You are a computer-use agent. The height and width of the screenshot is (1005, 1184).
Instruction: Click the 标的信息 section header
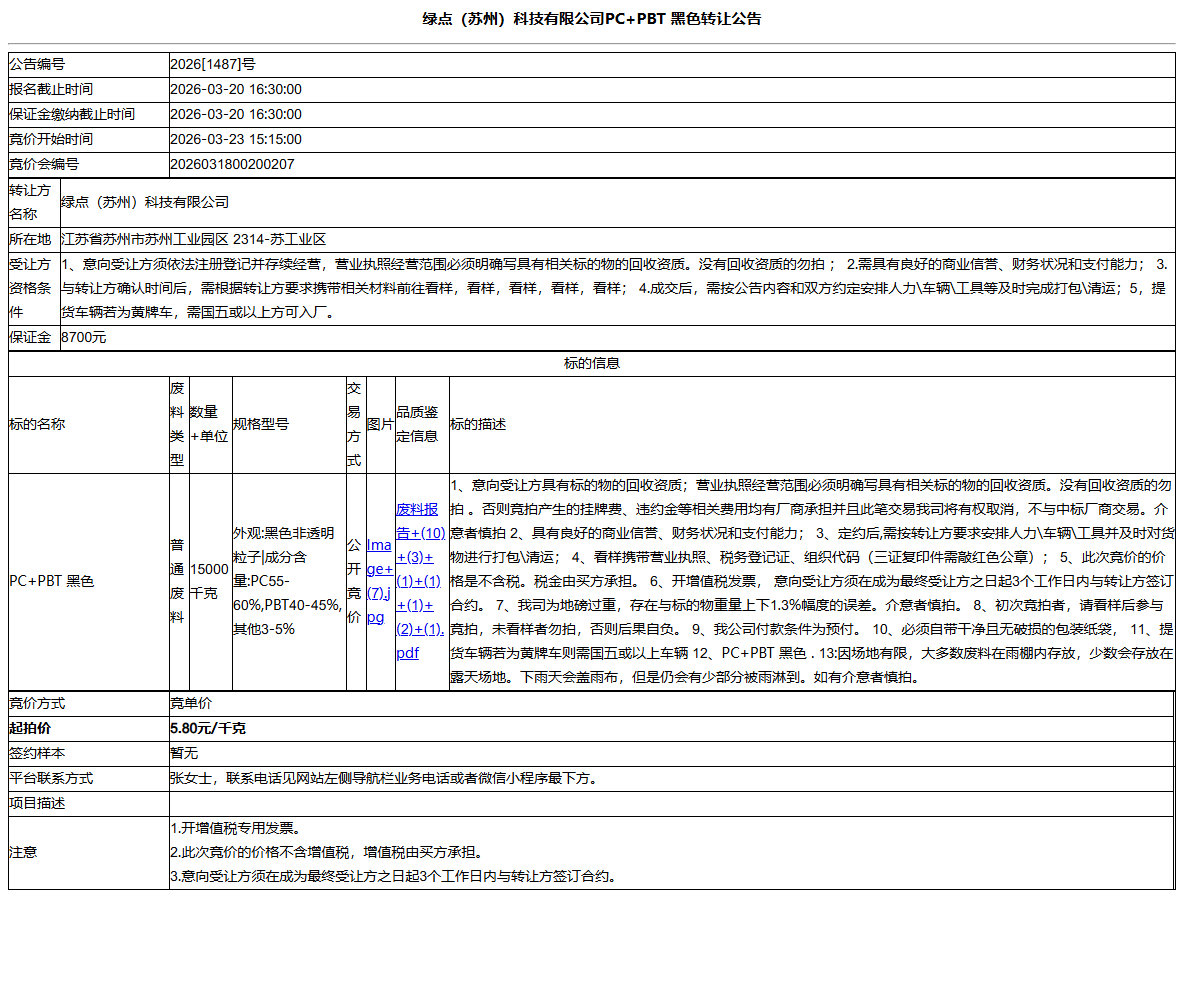tap(591, 364)
